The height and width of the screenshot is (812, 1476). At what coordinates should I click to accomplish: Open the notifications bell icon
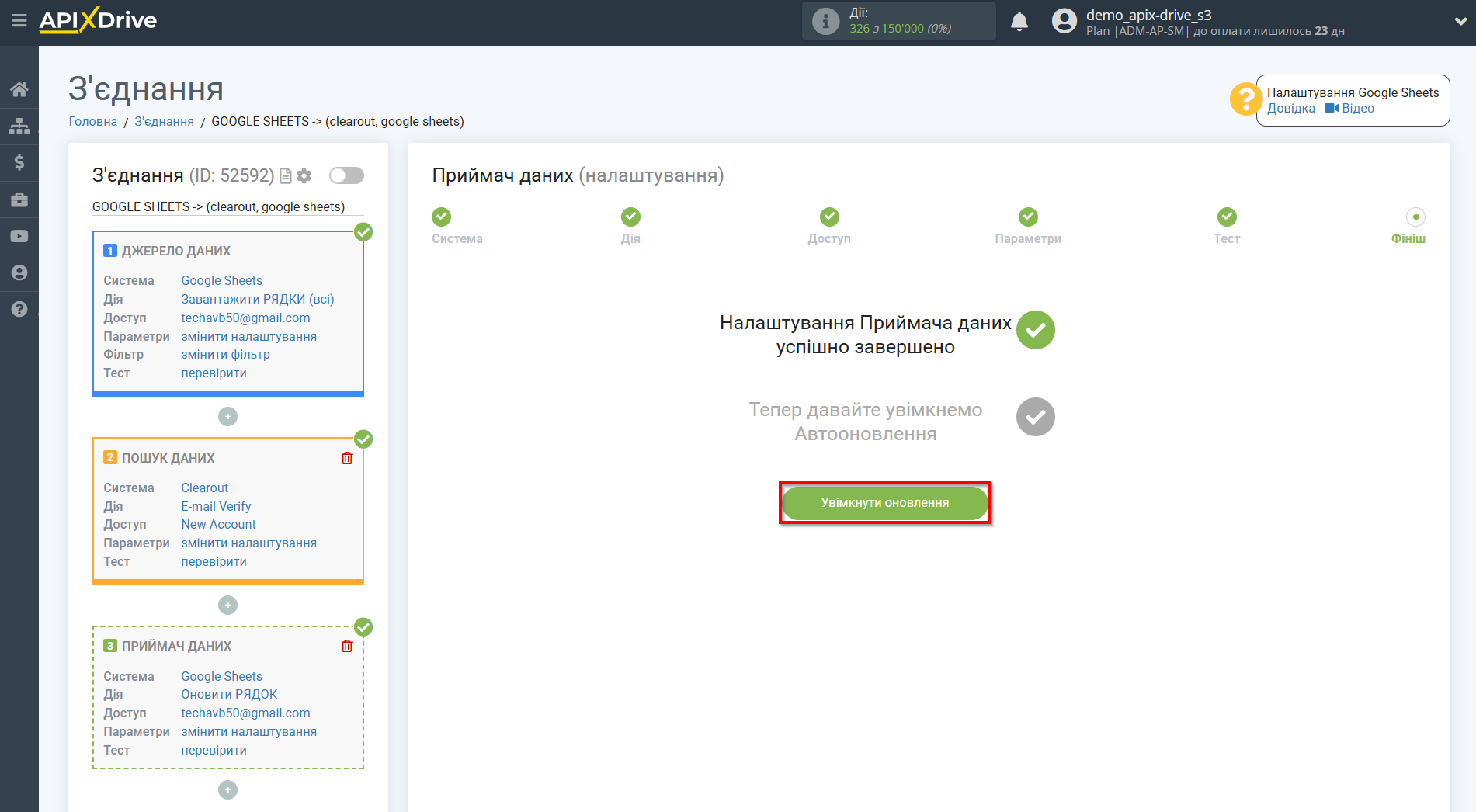[x=1019, y=21]
